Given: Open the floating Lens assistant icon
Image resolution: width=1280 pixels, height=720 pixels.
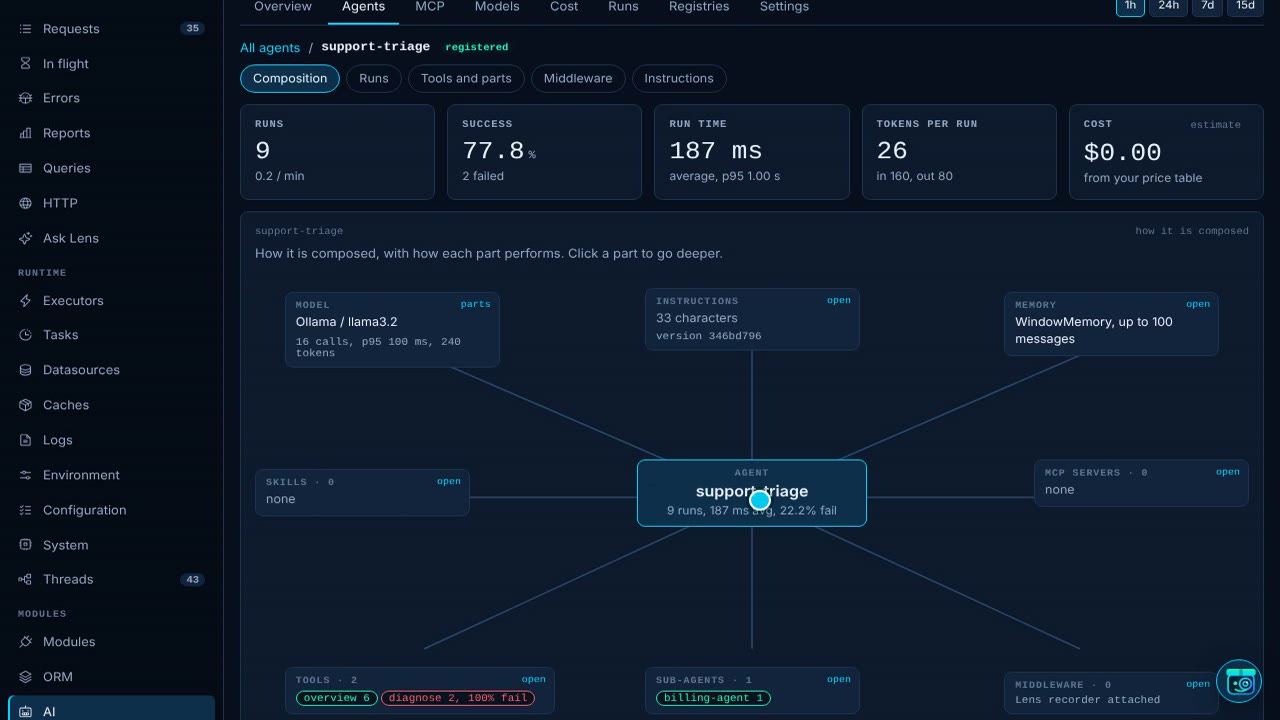Looking at the screenshot, I should pyautogui.click(x=1239, y=682).
